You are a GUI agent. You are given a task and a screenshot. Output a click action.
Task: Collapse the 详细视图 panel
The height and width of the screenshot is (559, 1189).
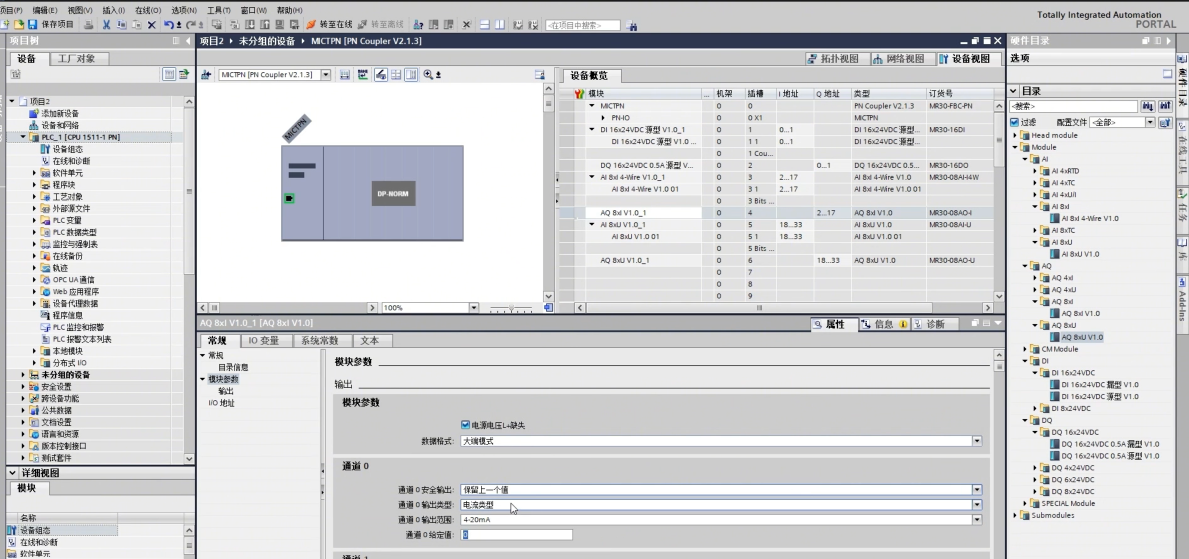pyautogui.click(x=12, y=473)
